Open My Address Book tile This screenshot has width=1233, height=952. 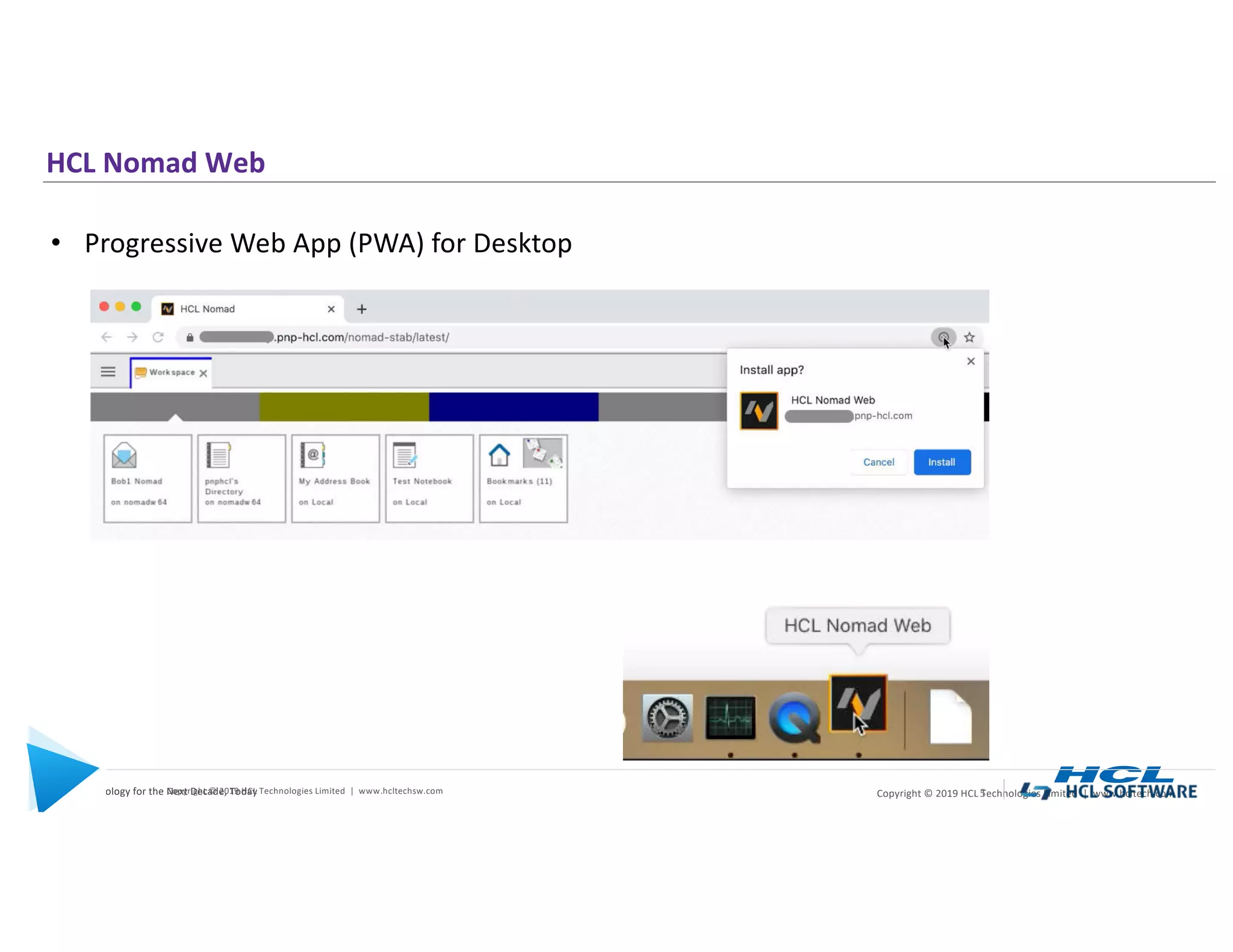(335, 478)
